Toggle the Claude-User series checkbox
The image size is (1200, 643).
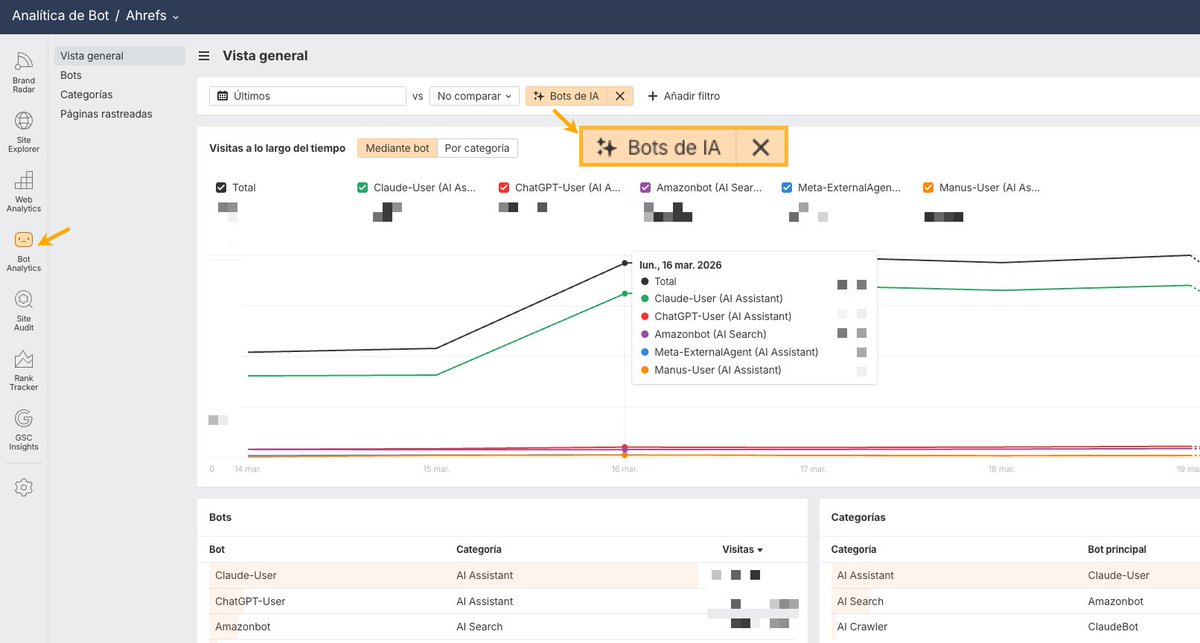click(363, 187)
